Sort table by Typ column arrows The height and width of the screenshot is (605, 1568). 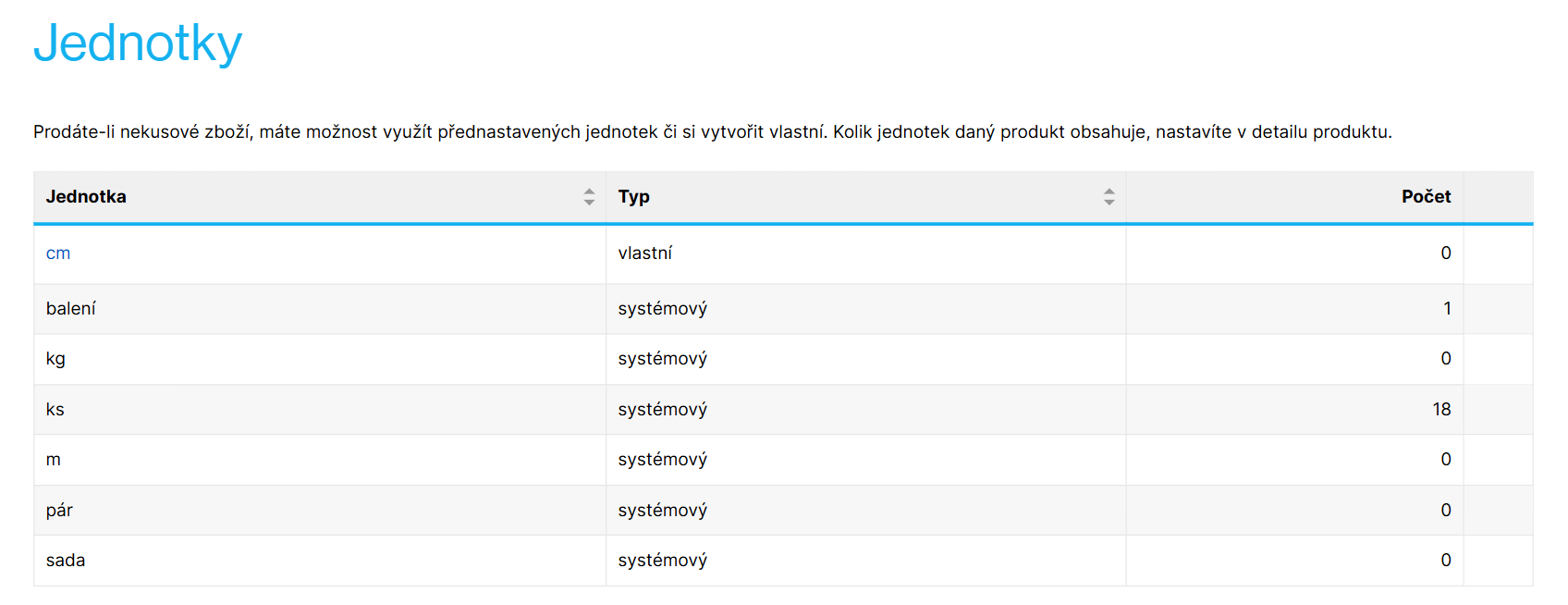(1109, 196)
